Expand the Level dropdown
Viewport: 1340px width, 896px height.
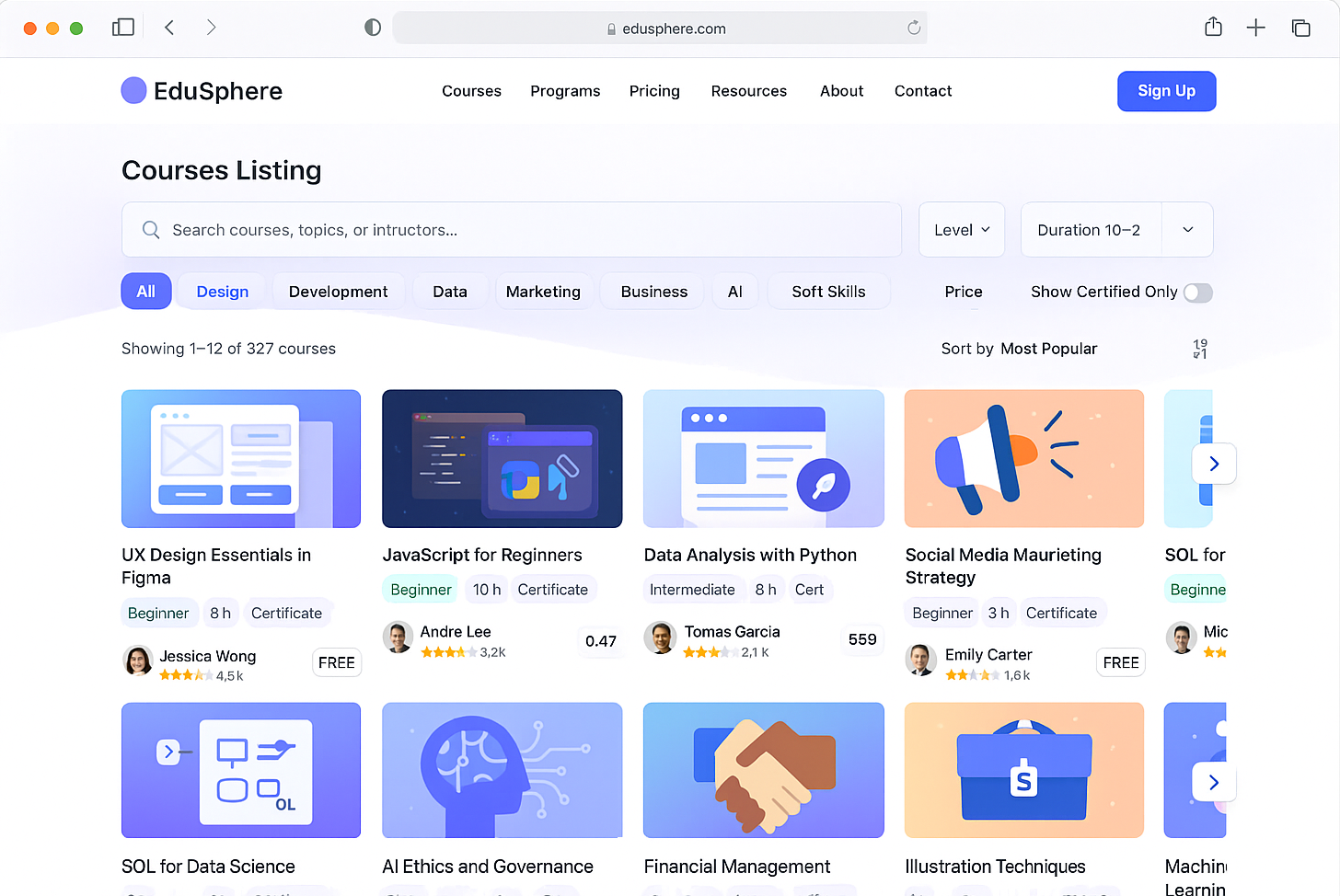pos(961,230)
